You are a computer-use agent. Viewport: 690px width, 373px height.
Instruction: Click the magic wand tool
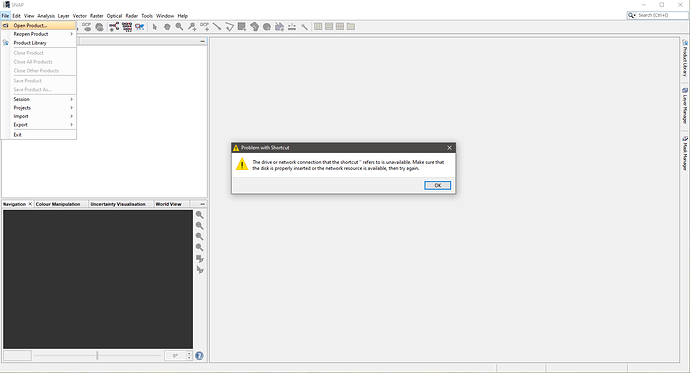(x=304, y=27)
